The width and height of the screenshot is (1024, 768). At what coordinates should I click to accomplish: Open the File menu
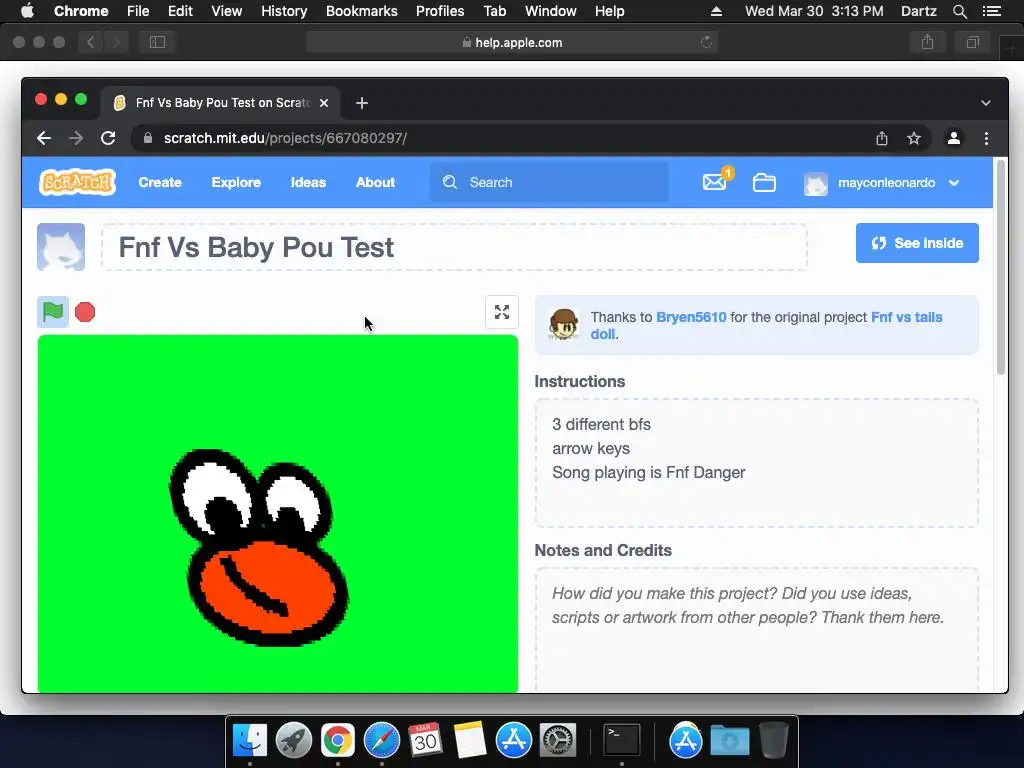pos(138,11)
